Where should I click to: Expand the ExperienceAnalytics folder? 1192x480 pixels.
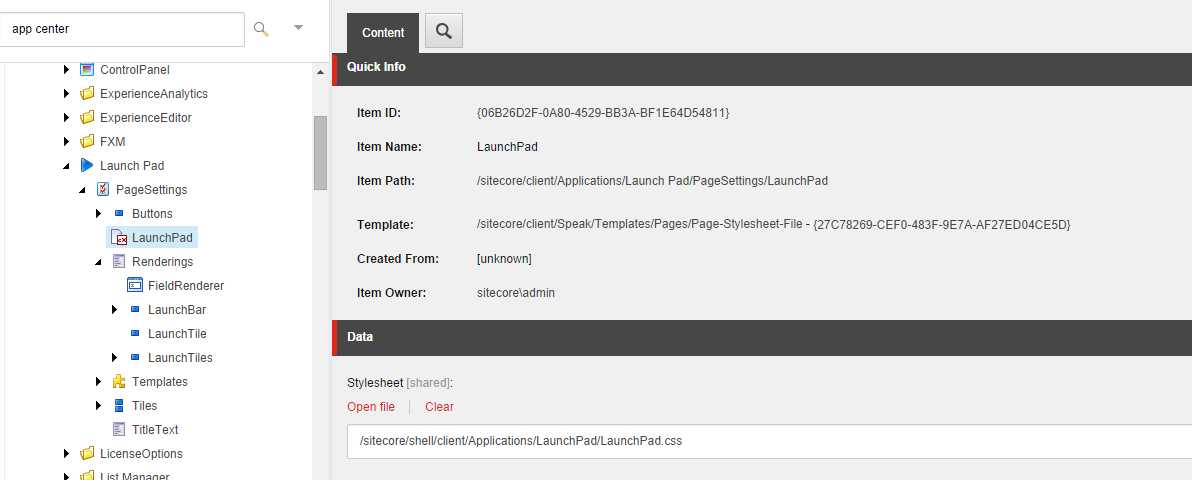tap(67, 94)
